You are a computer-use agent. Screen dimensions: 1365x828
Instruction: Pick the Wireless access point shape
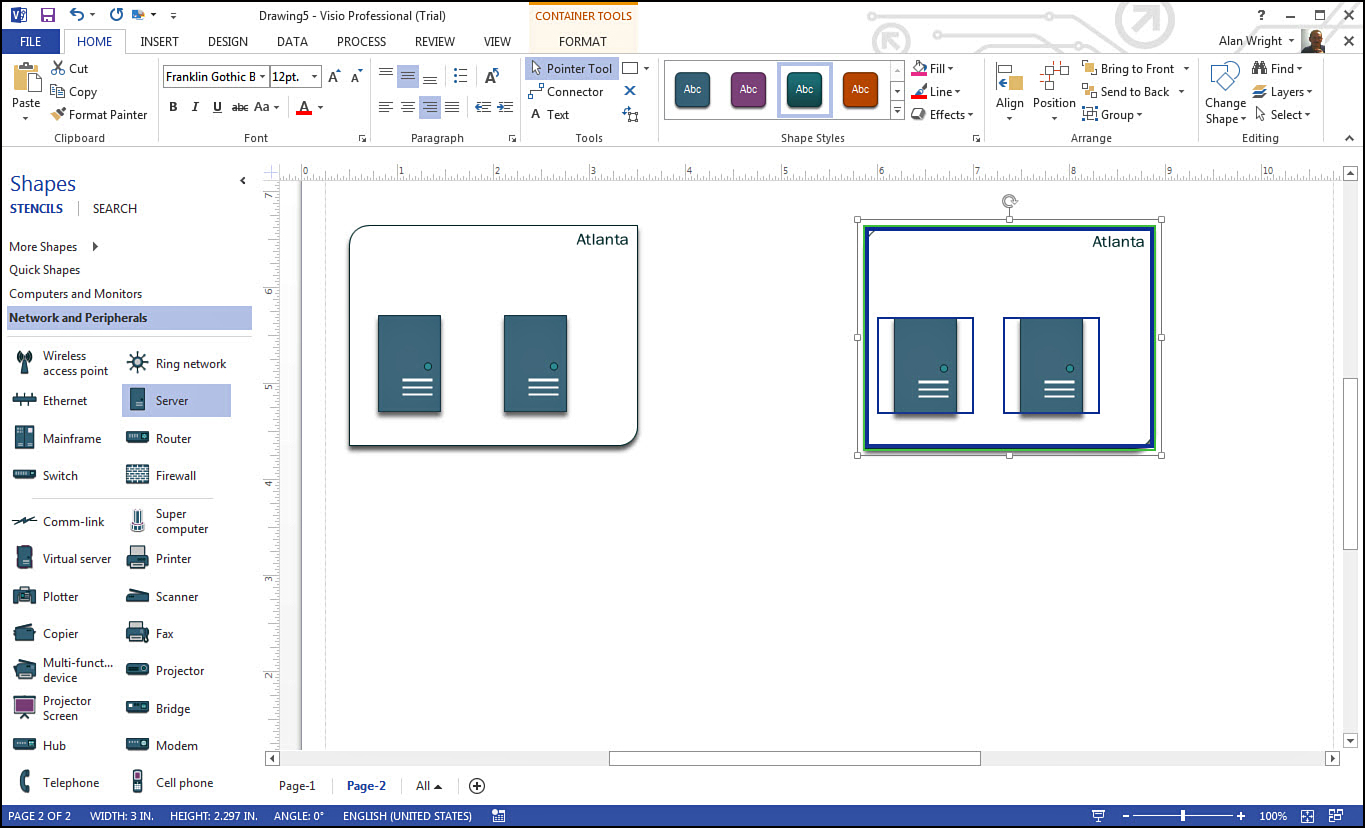click(62, 363)
